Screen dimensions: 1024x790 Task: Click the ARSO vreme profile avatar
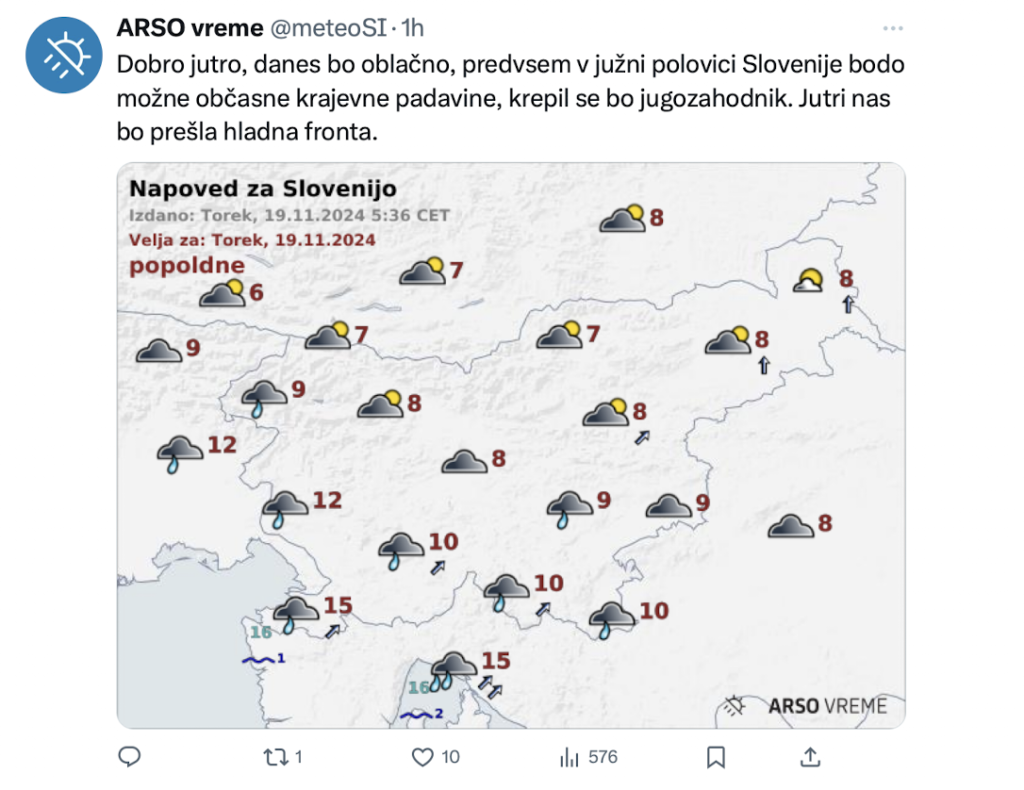click(64, 55)
